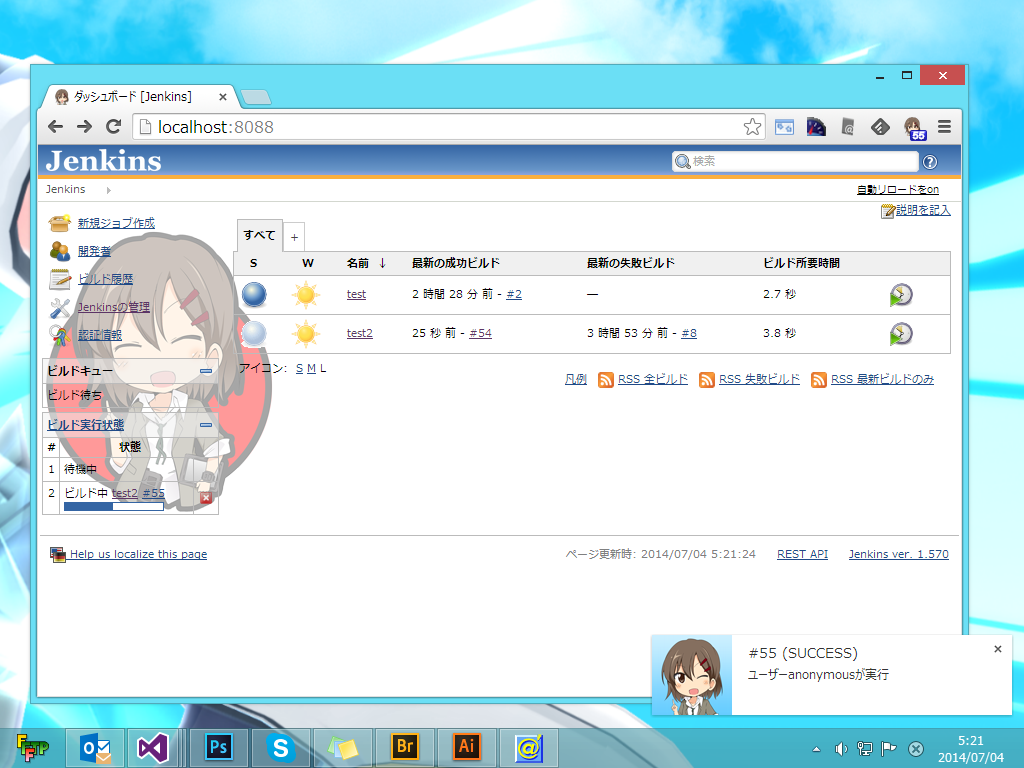
Task: Collapse the ビルドキュー panel
Action: click(206, 371)
